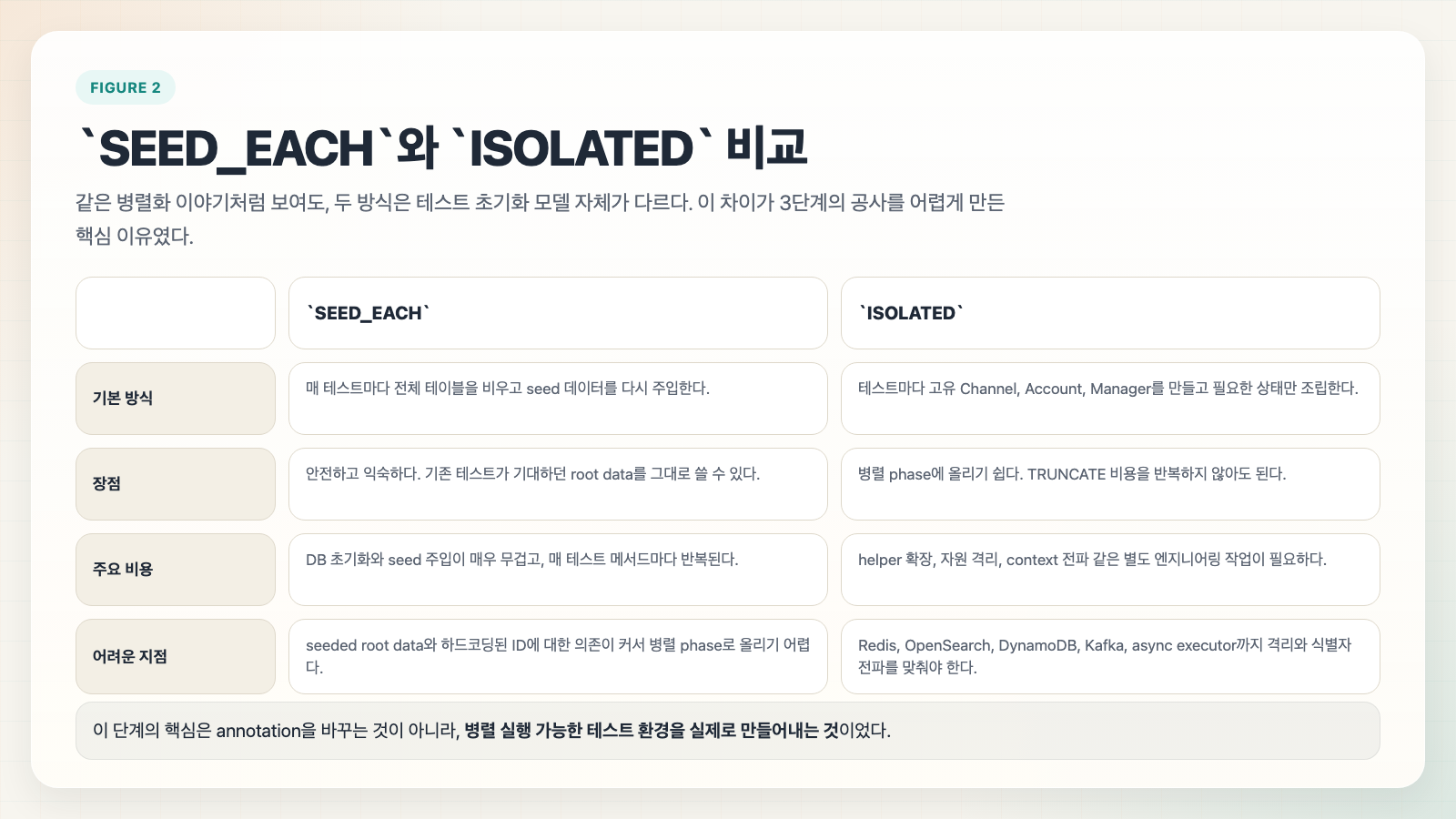The height and width of the screenshot is (819, 1456).
Task: Select the ISOLATED column header
Action: tap(1109, 313)
